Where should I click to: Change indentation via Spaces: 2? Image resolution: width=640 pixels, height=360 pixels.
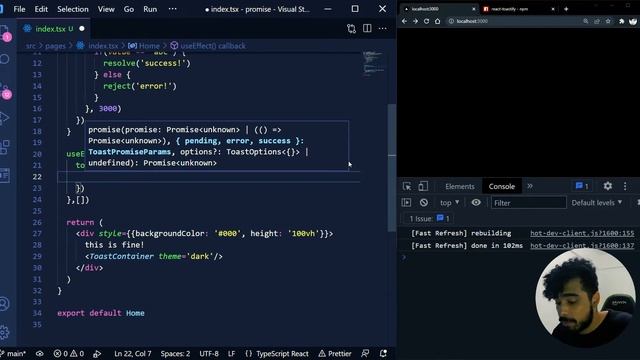[x=175, y=353]
